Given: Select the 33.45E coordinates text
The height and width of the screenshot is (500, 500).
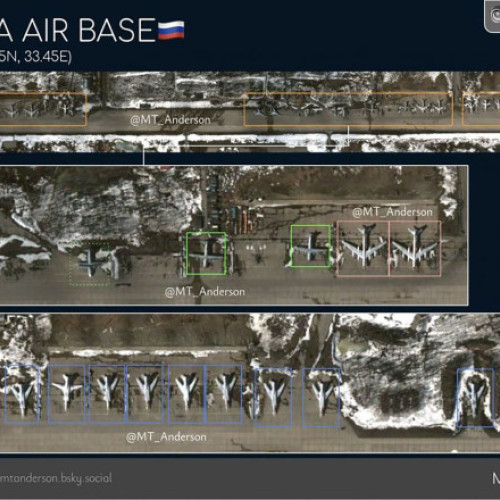Looking at the screenshot, I should point(48,56).
